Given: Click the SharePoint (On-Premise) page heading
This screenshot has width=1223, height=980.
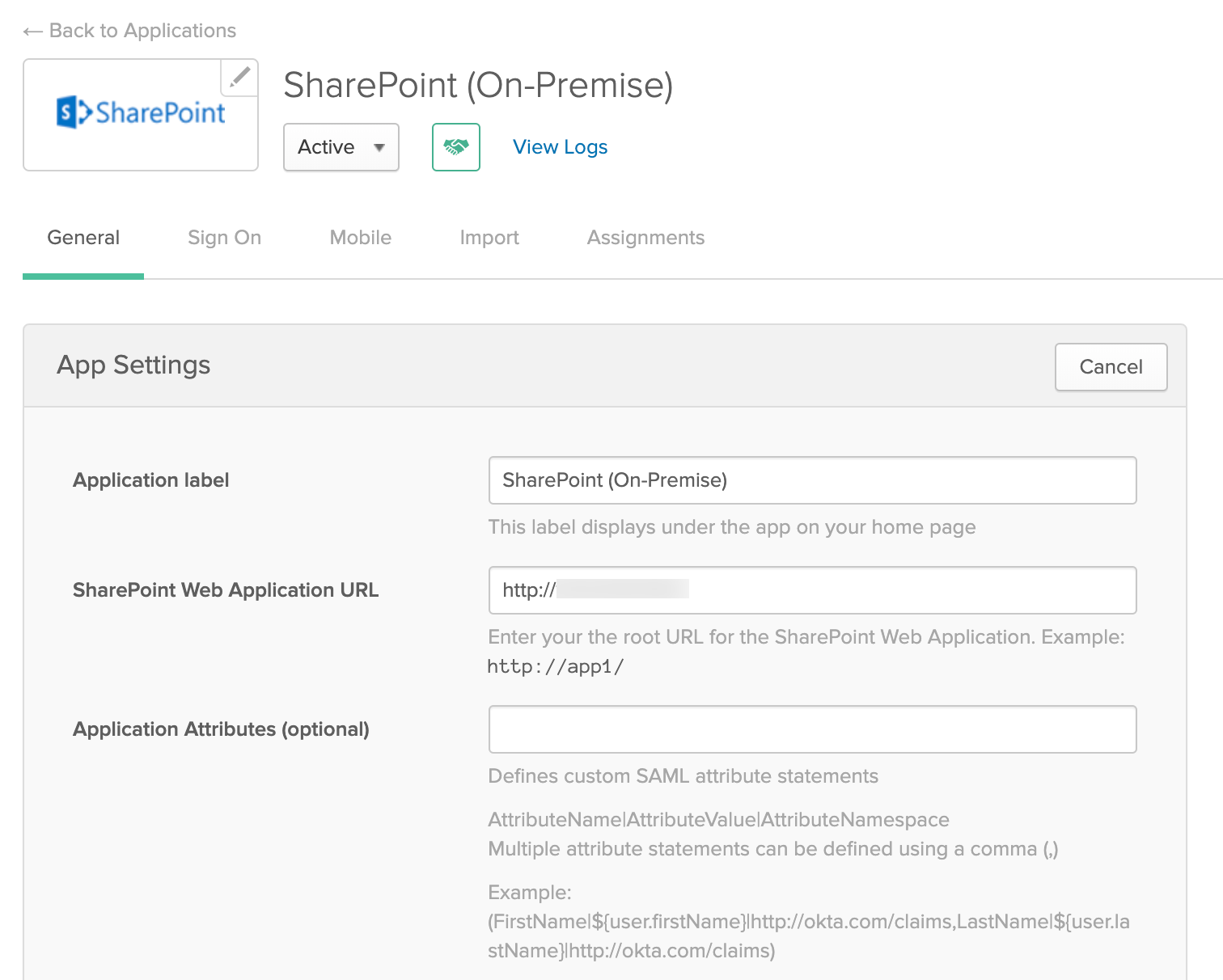Looking at the screenshot, I should [x=478, y=86].
